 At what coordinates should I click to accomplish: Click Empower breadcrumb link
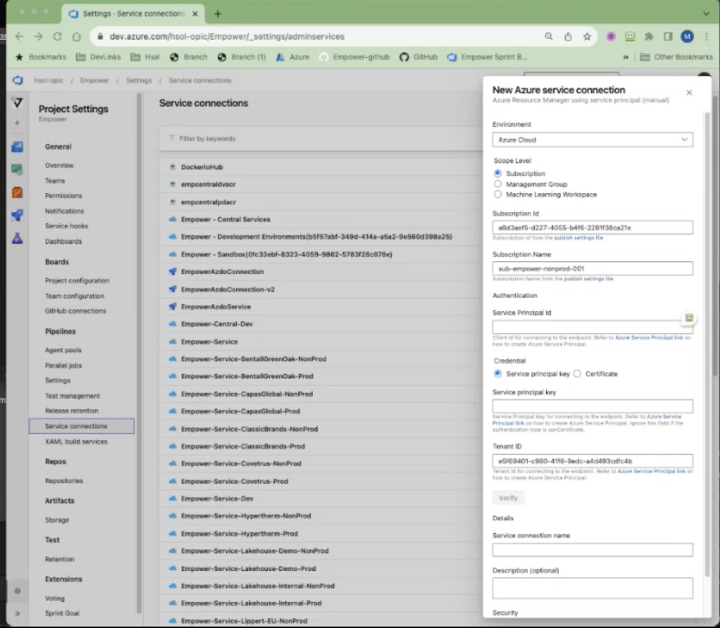coord(94,80)
